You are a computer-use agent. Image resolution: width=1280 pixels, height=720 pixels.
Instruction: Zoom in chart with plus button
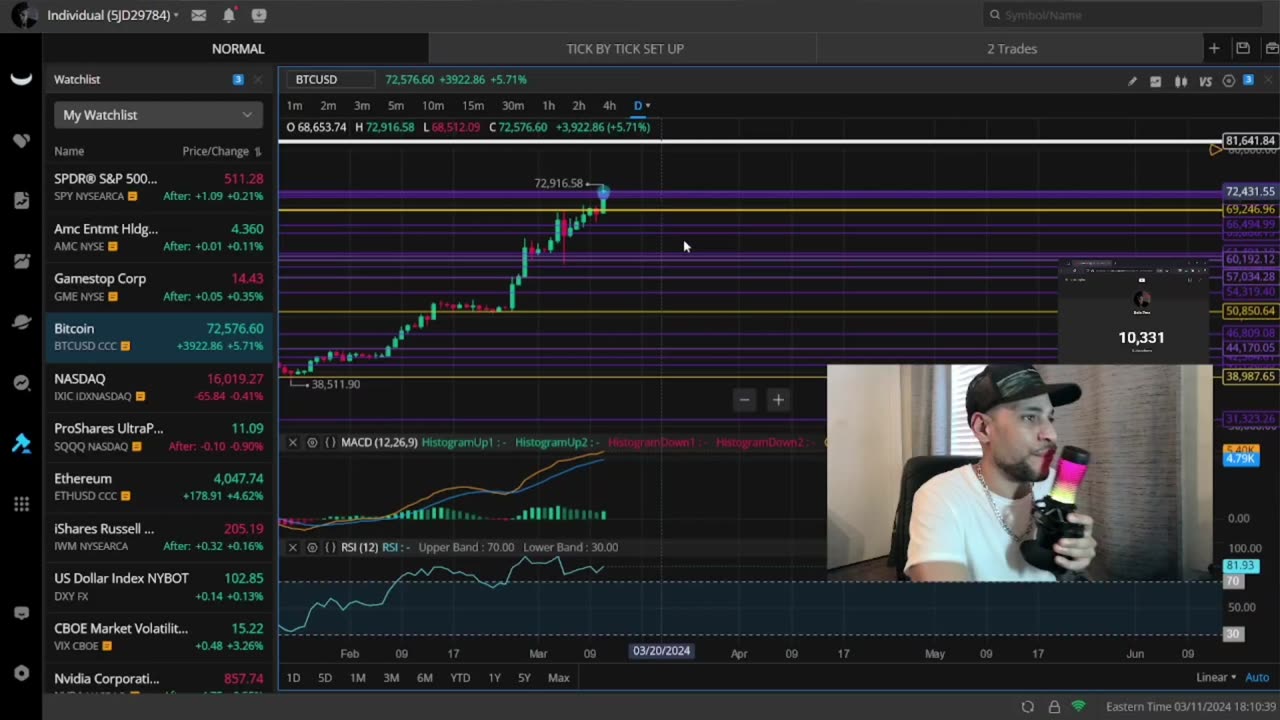[778, 399]
